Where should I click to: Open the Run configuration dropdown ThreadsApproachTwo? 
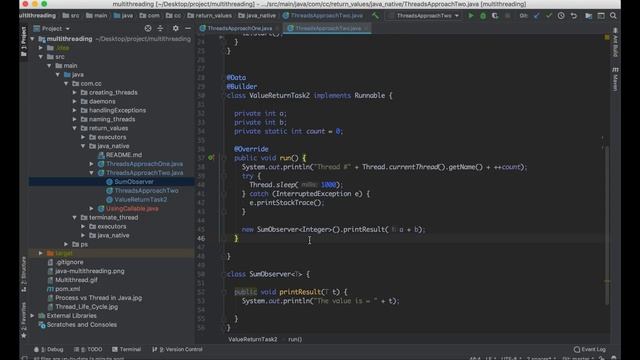424,16
